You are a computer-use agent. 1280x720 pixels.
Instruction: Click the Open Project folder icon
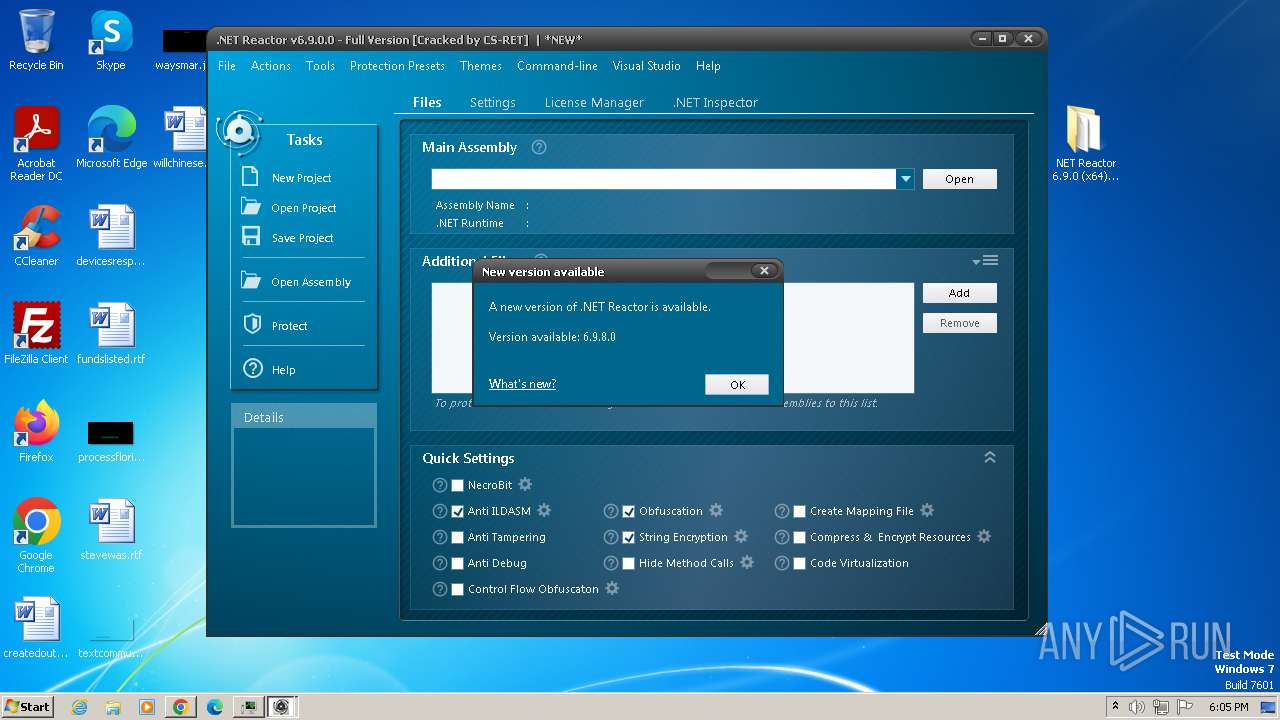tap(251, 207)
